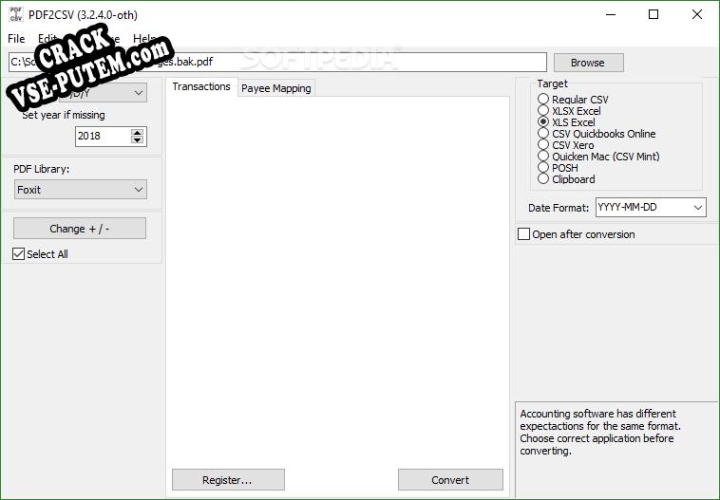Toggle the Select All checkbox
The image size is (720, 500).
18,254
